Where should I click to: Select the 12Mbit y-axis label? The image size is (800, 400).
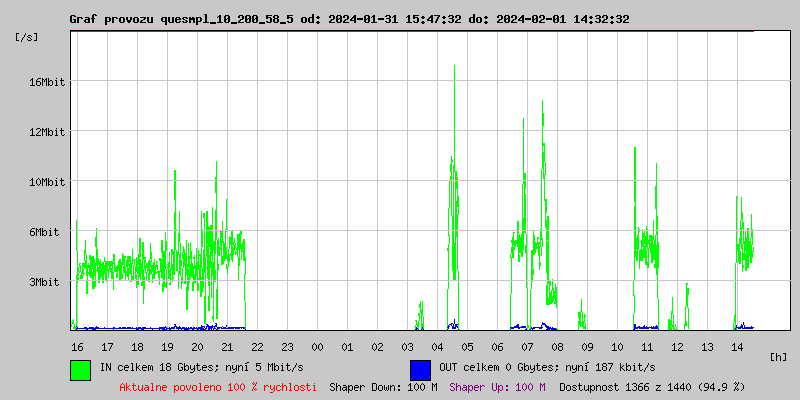(x=46, y=132)
